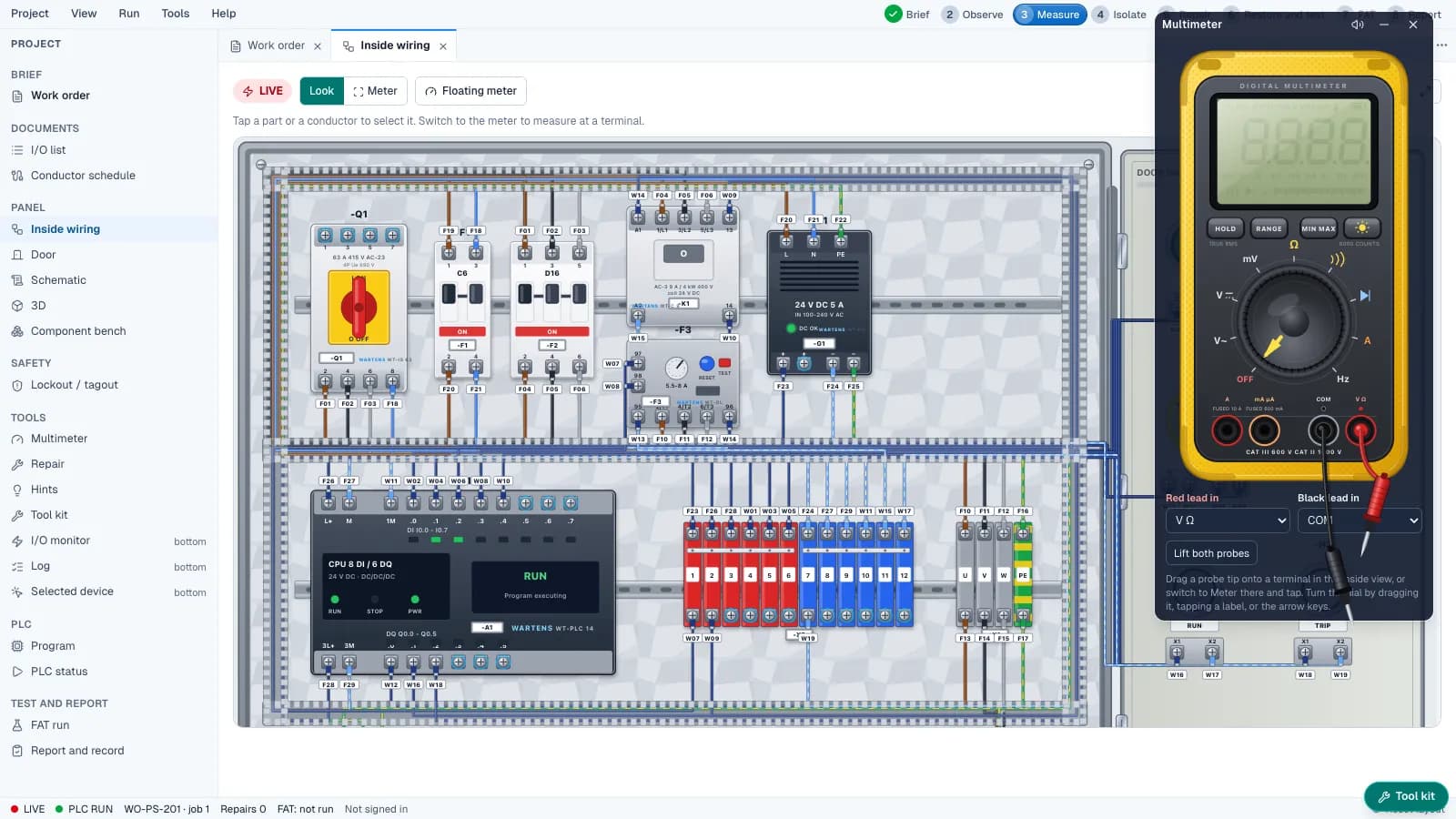Viewport: 1456px width, 819px height.
Task: Switch to the Work order tab
Action: pos(276,45)
